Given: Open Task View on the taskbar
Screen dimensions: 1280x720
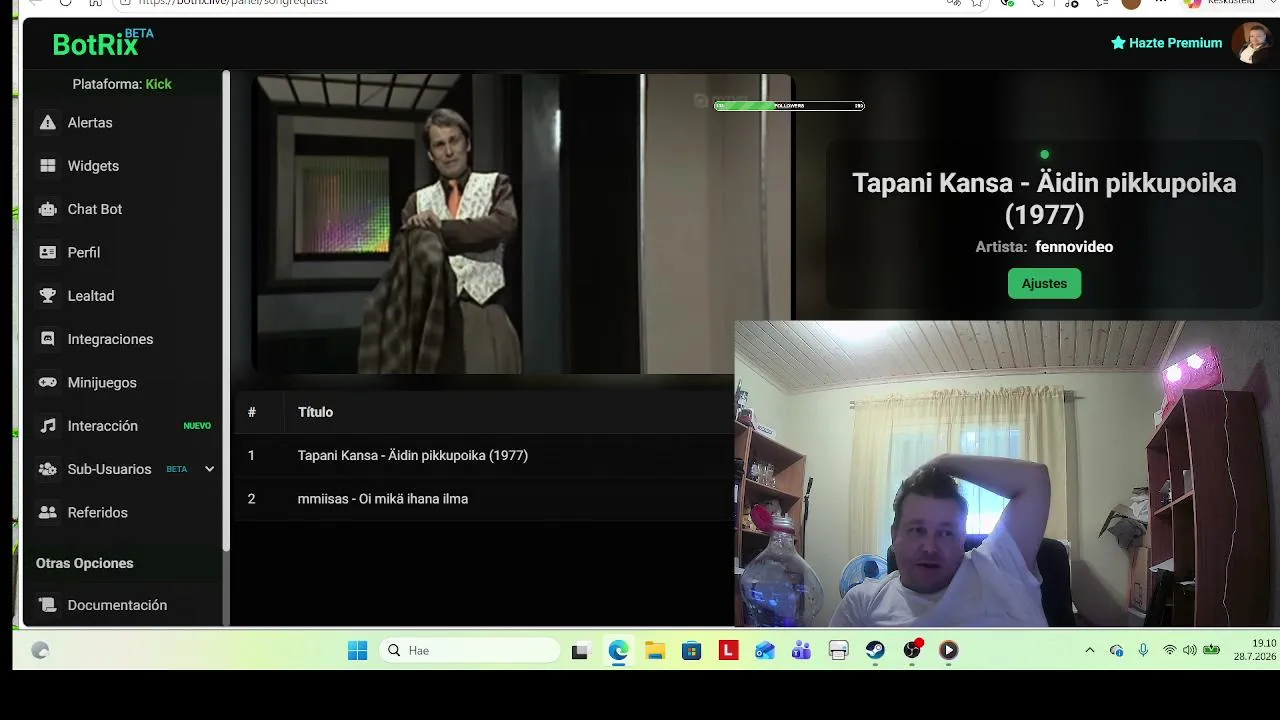Looking at the screenshot, I should [580, 651].
